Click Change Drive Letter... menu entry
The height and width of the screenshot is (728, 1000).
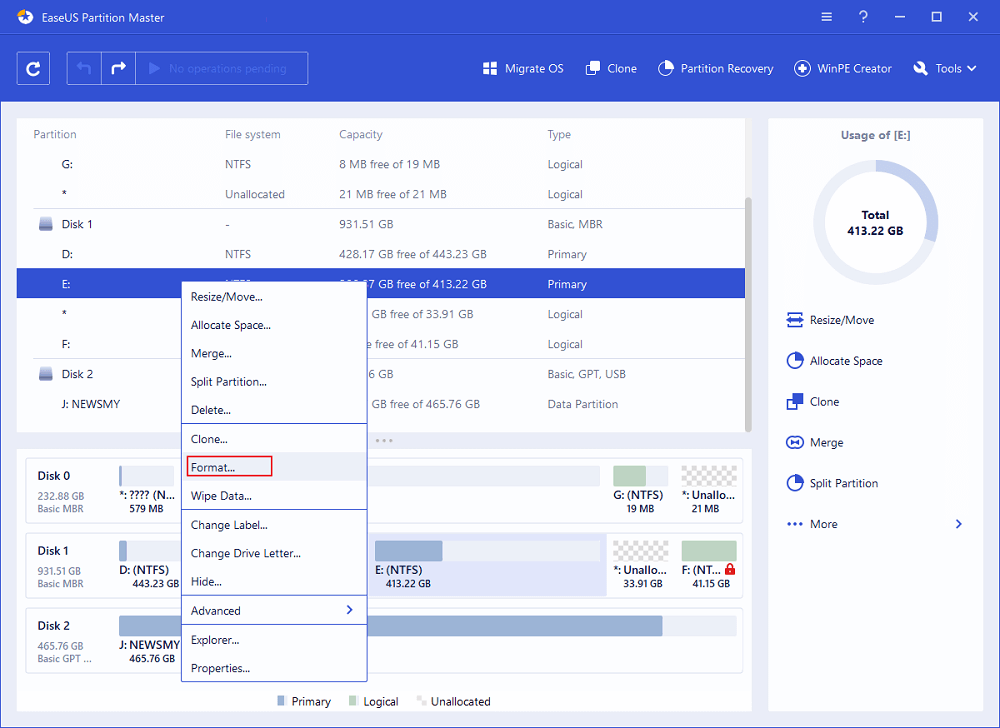[x=245, y=553]
